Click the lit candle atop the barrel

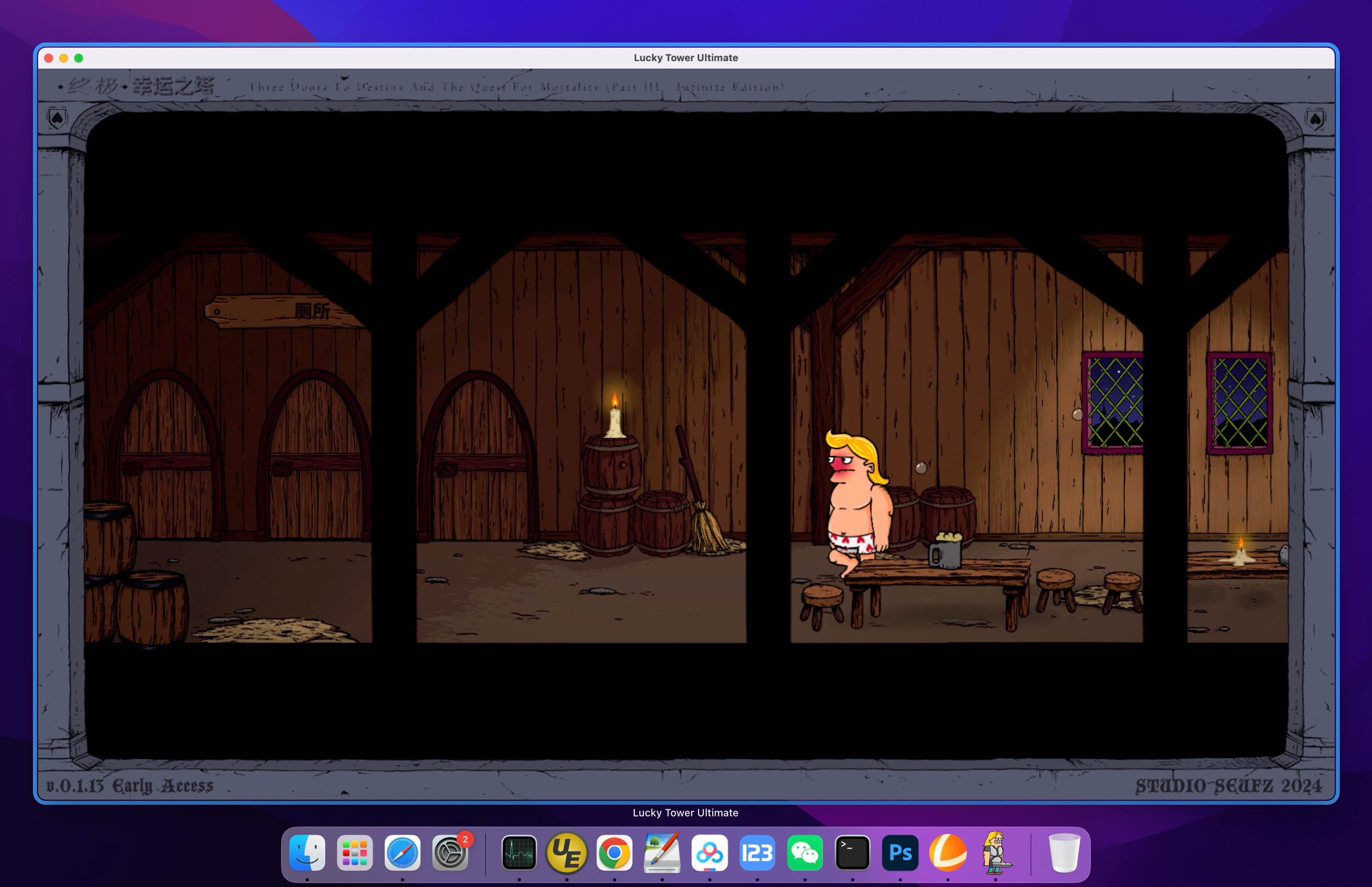point(615,415)
